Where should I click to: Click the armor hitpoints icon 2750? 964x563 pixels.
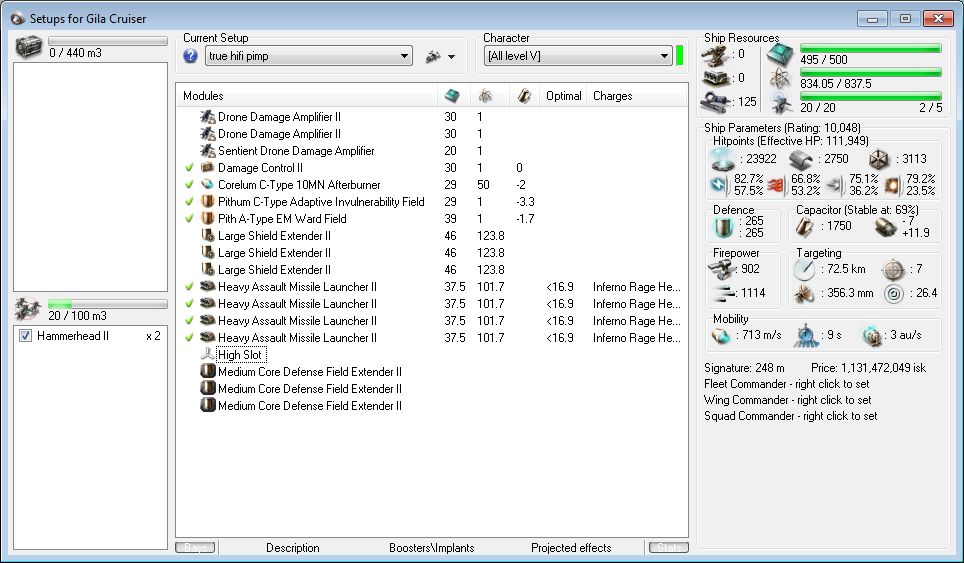(801, 159)
